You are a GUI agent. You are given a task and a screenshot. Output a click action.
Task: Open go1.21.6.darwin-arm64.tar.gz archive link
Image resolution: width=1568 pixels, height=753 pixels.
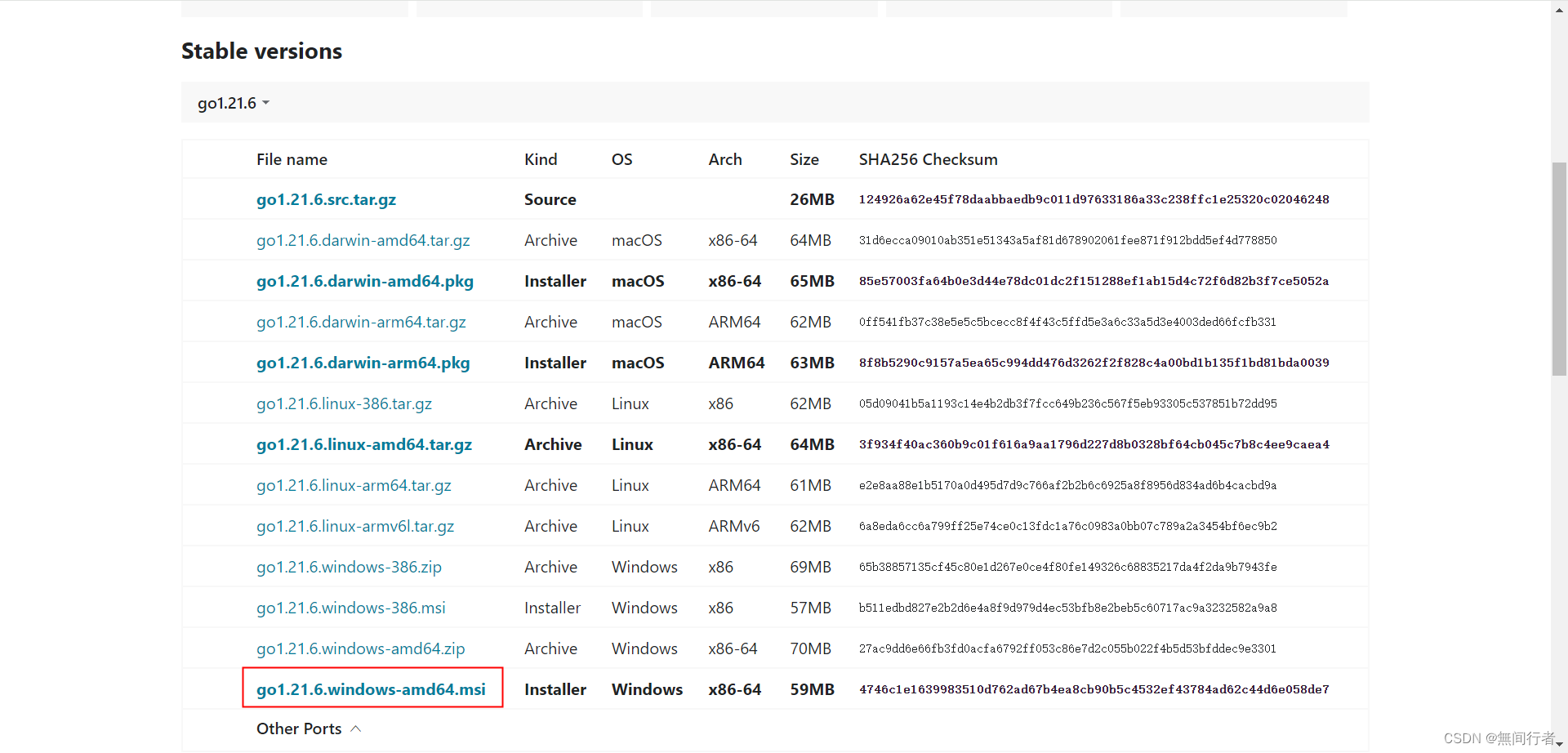361,322
